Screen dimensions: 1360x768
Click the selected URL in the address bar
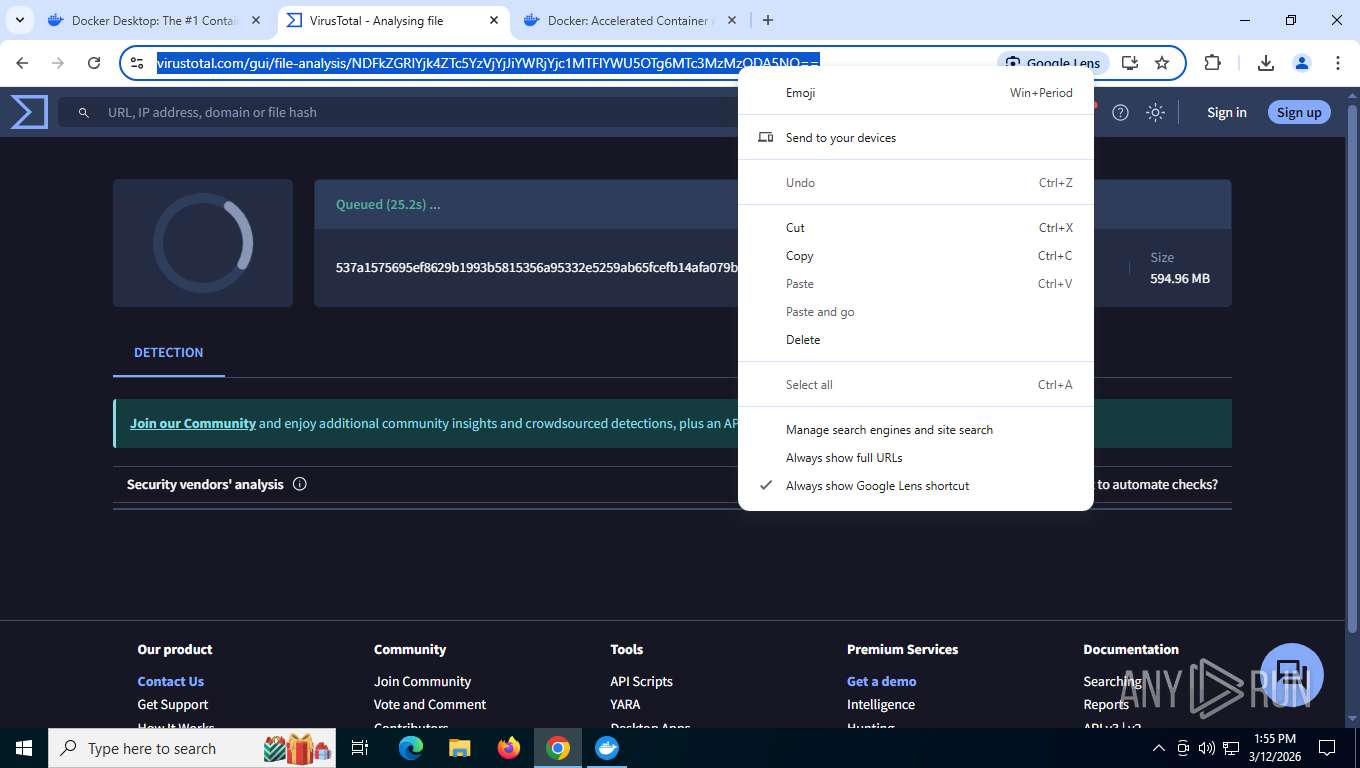coord(488,63)
